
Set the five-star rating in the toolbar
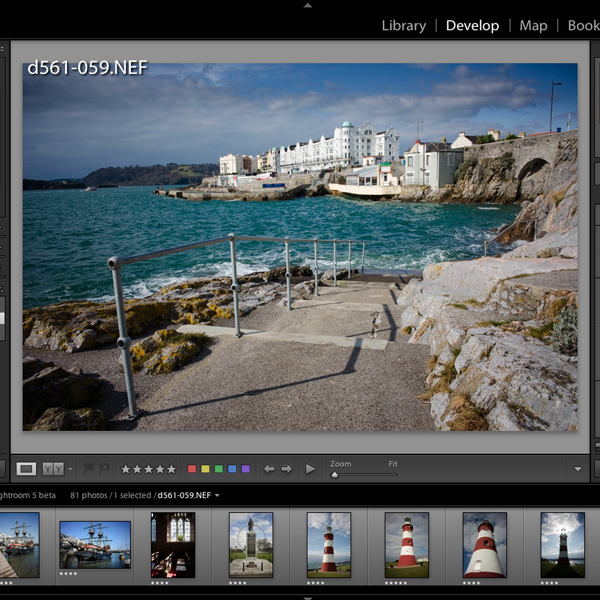point(171,468)
